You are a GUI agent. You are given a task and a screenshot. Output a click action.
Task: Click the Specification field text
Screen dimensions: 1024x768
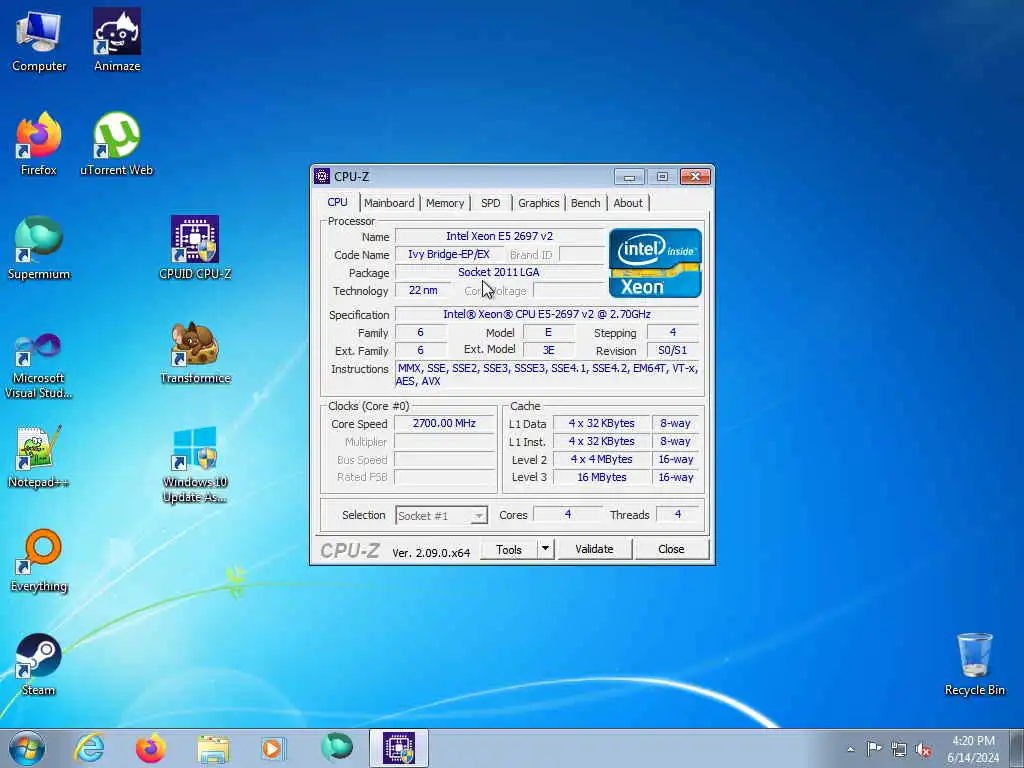(x=547, y=314)
